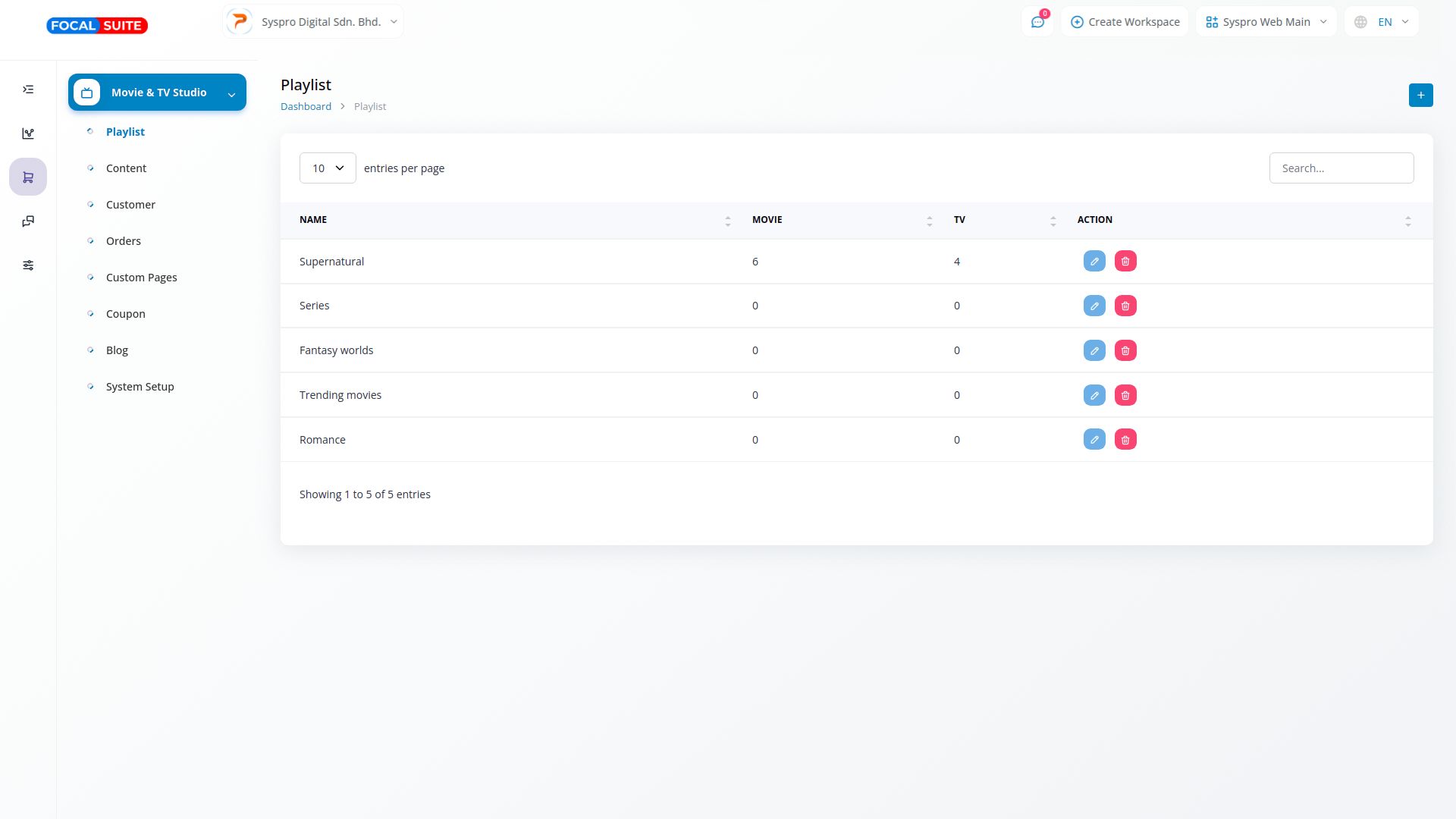
Task: Edit the Trending movies playlist
Action: [x=1094, y=395]
